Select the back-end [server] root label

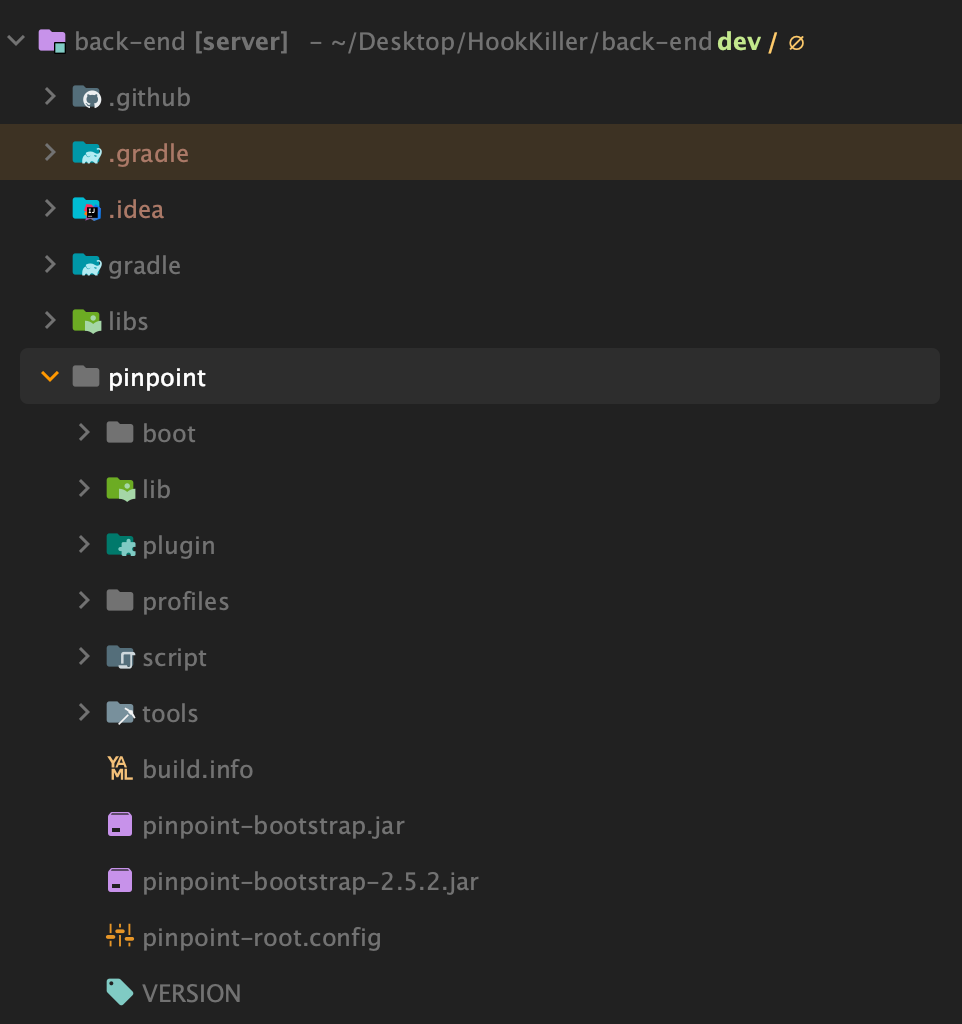(x=181, y=42)
